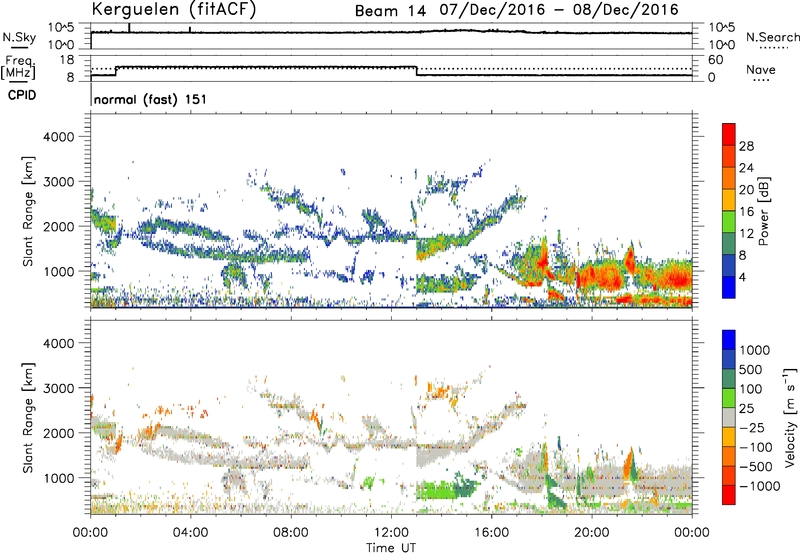Click the '60' Nave axis tick
The height and width of the screenshot is (554, 800).
715,60
